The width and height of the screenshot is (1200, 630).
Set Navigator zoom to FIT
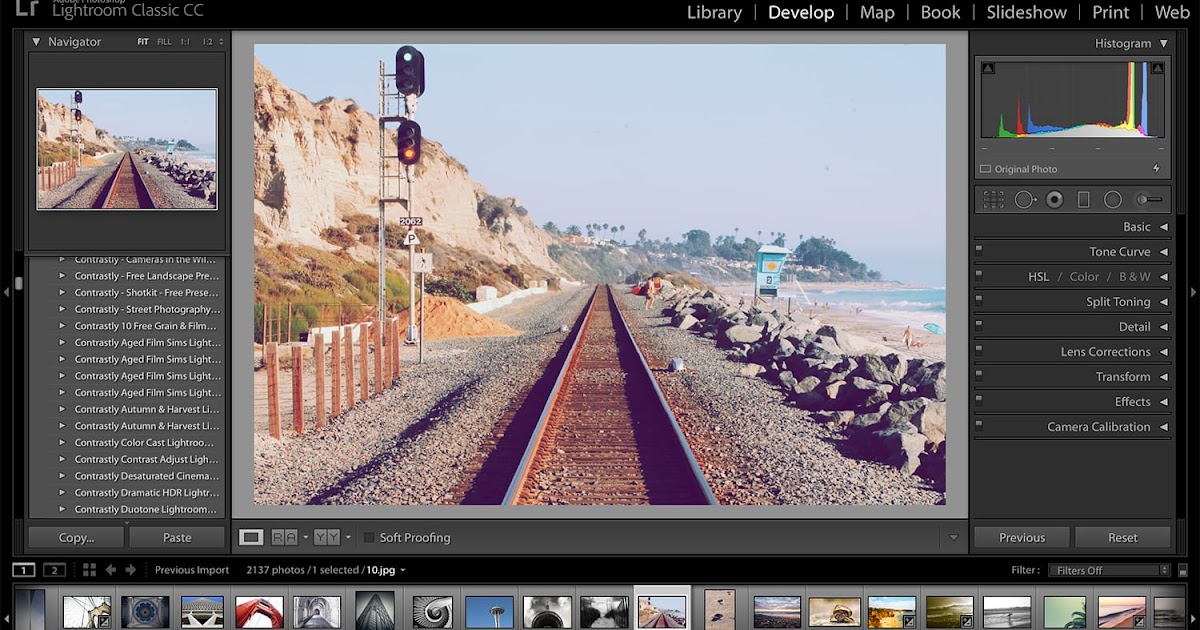(143, 42)
